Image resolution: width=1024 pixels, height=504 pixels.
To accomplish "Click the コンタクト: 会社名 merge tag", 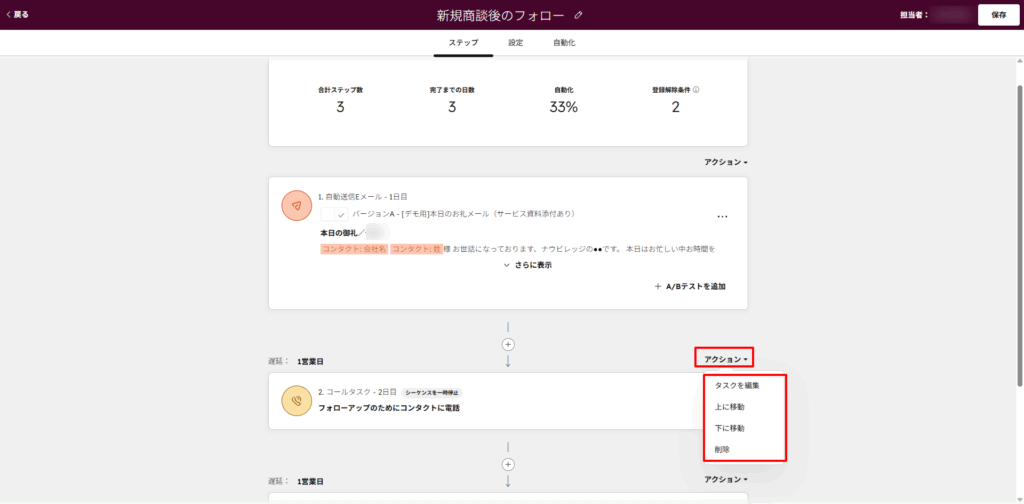I will tap(354, 249).
